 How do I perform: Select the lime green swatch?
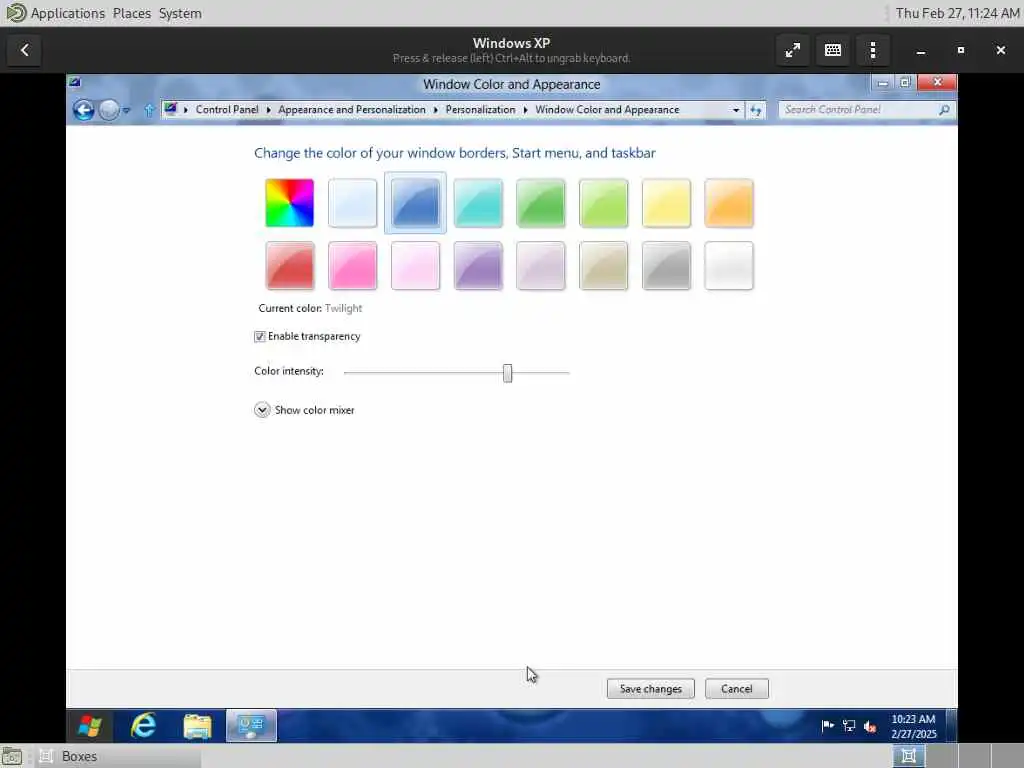coord(603,203)
